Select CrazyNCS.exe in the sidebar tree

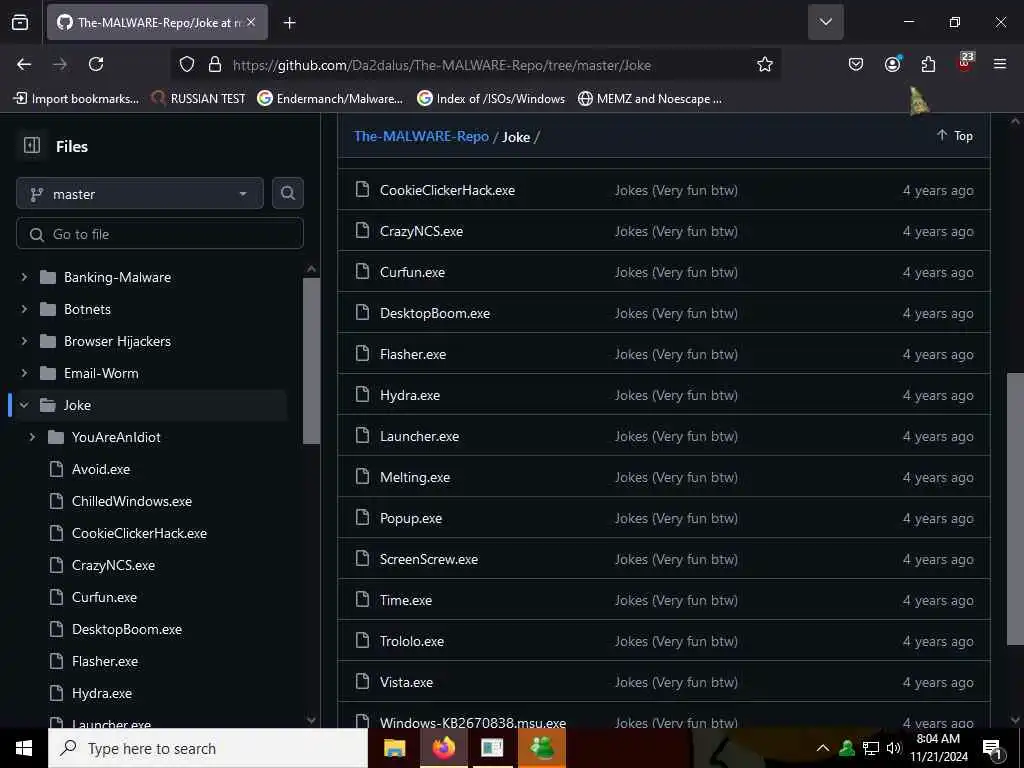(113, 565)
